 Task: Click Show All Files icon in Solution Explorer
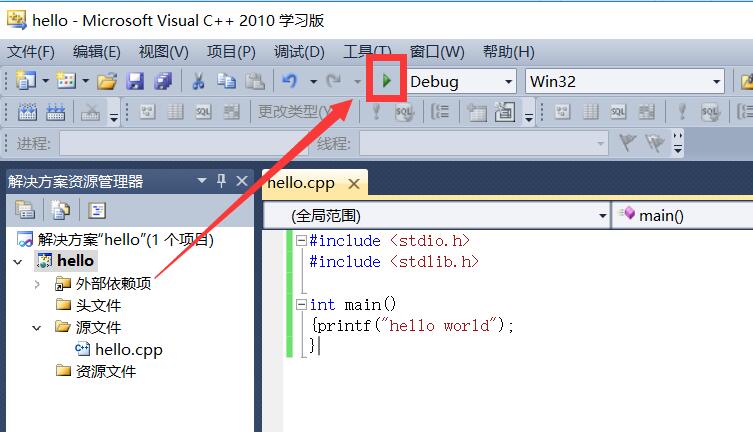click(x=61, y=210)
